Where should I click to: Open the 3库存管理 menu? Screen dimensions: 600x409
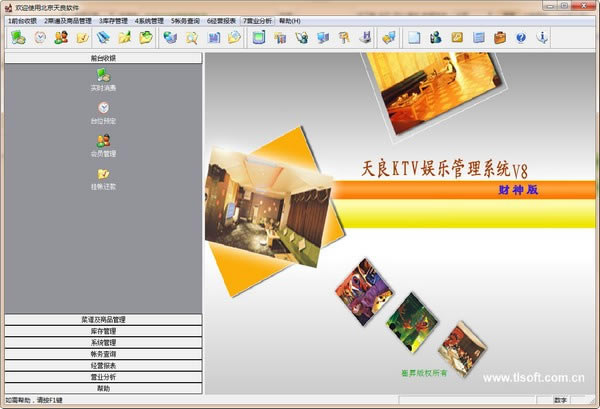(114, 20)
